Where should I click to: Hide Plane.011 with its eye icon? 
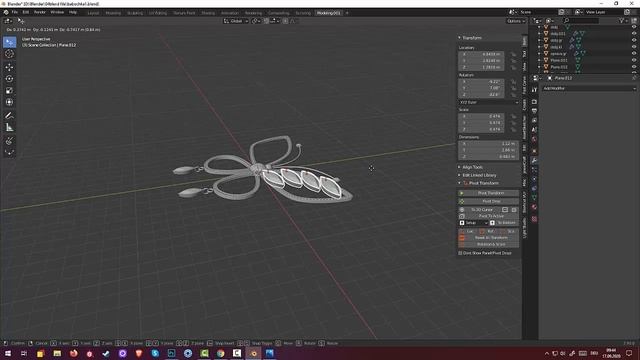click(x=634, y=60)
